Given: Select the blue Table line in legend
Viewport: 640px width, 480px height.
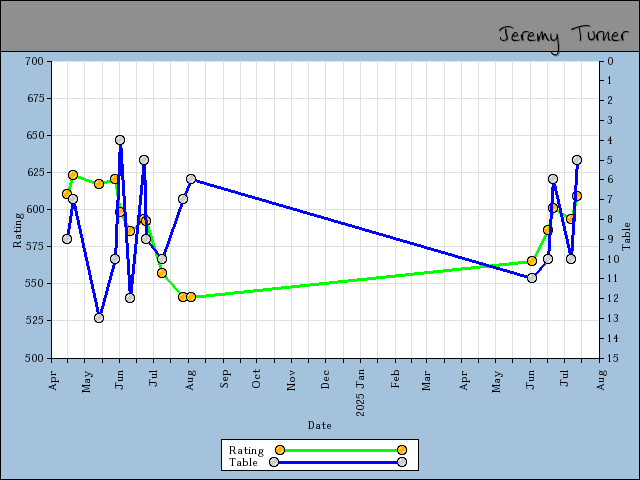Looking at the screenshot, I should pyautogui.click(x=337, y=462).
